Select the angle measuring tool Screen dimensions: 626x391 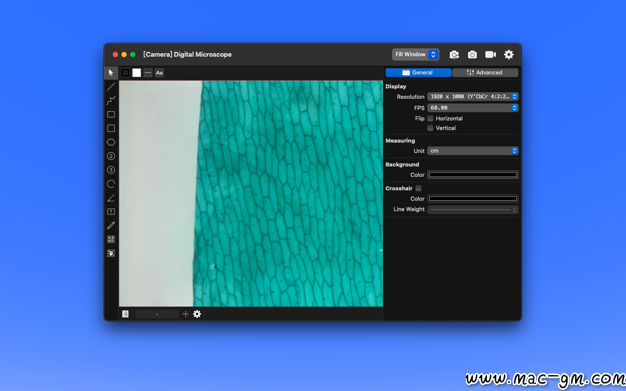tap(111, 198)
